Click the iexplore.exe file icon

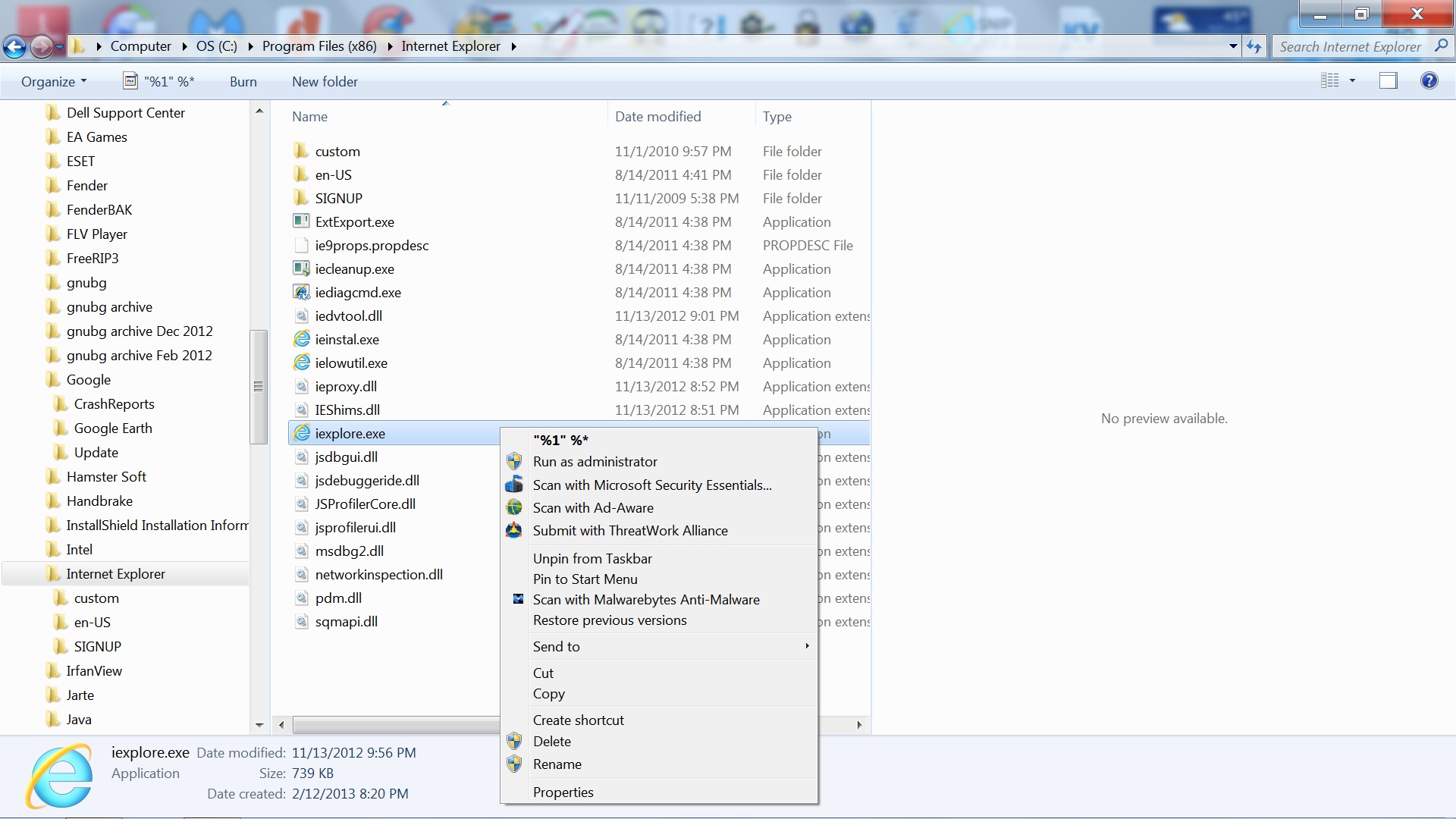302,433
